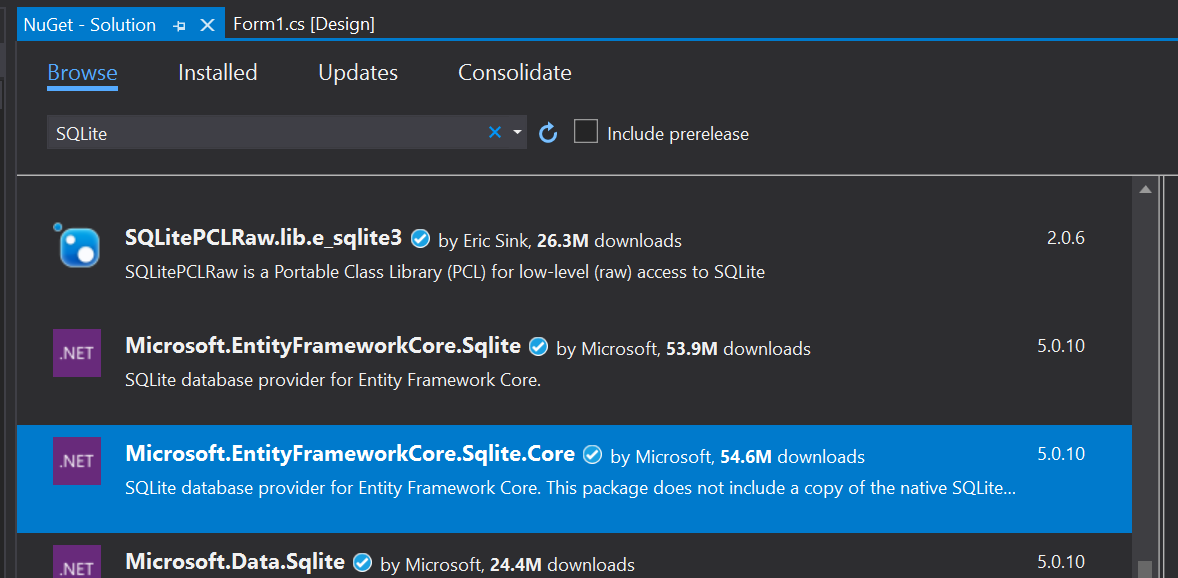The image size is (1178, 578).
Task: Open the Installed packages tab
Action: tap(218, 73)
